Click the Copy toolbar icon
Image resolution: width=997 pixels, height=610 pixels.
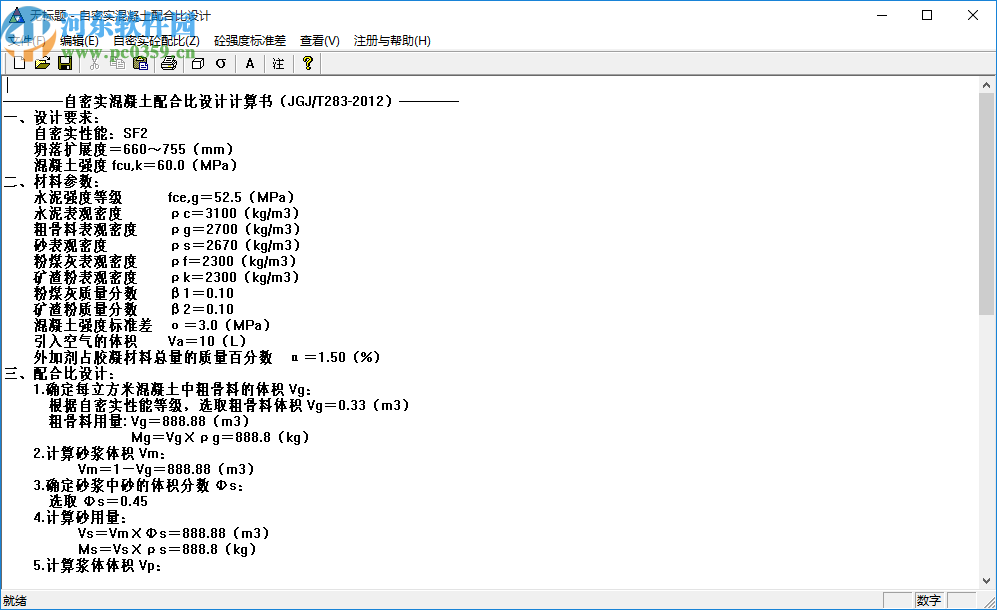pos(117,63)
